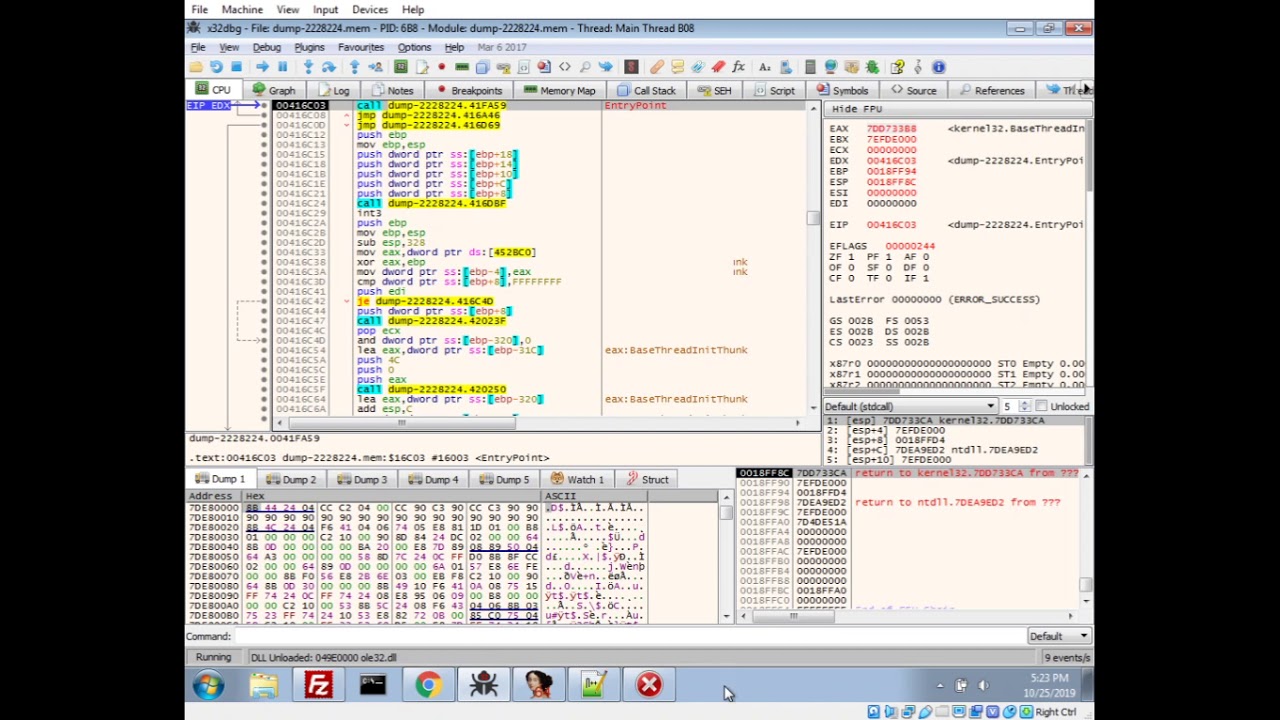Restart the debuggee with the restart icon

(x=216, y=67)
